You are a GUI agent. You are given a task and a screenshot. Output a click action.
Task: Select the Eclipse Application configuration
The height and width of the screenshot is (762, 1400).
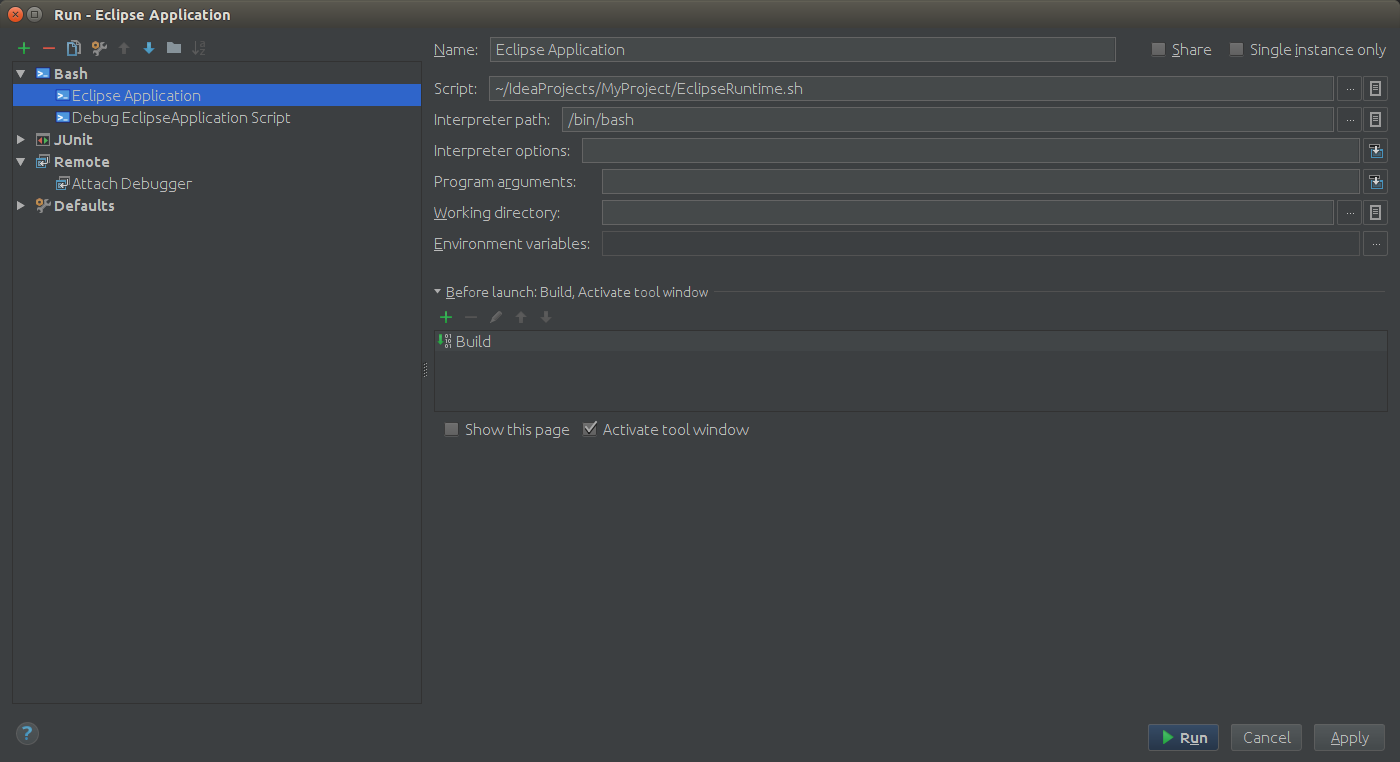[217, 95]
